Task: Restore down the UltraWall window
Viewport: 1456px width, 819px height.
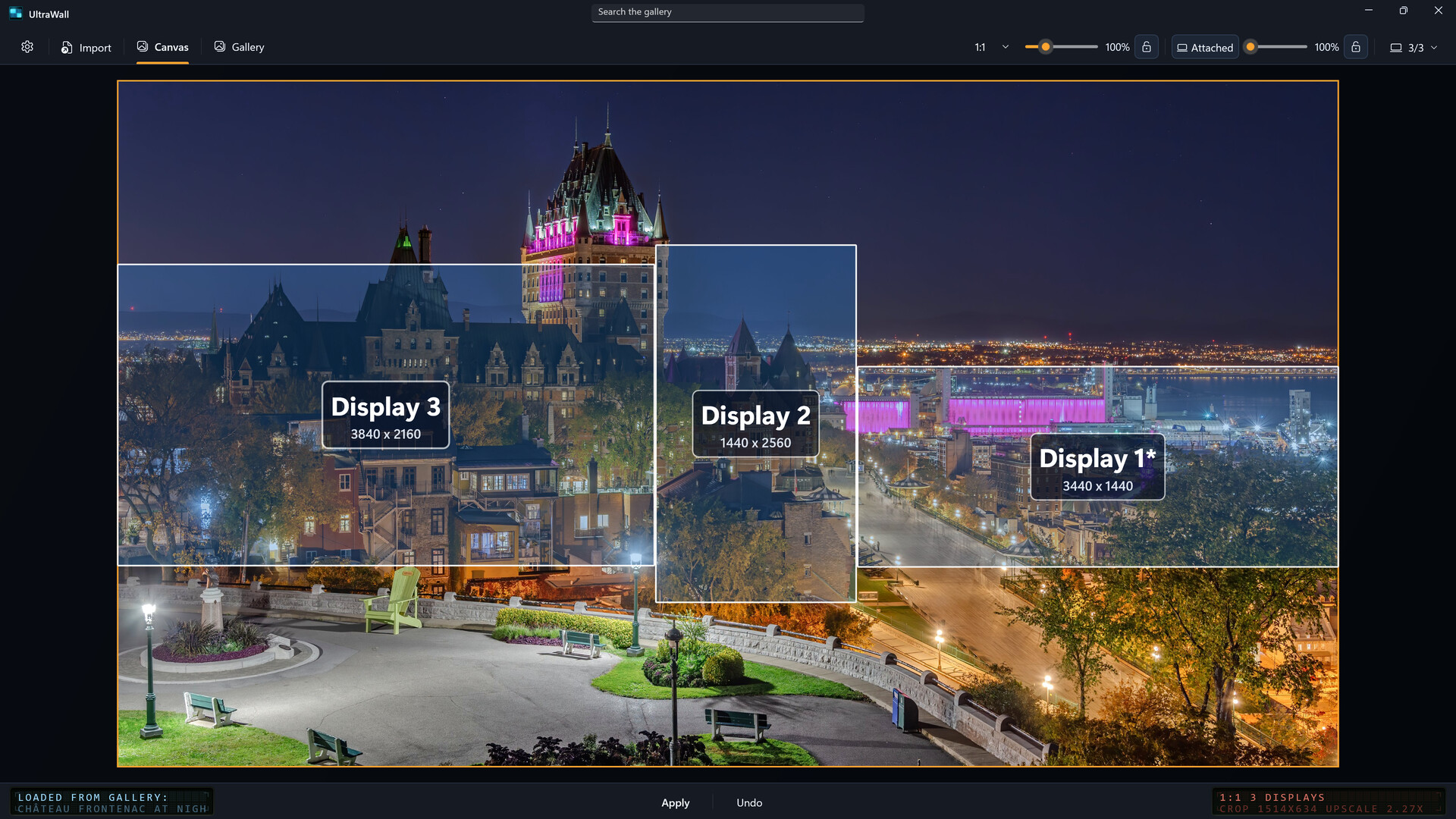Action: click(1404, 11)
